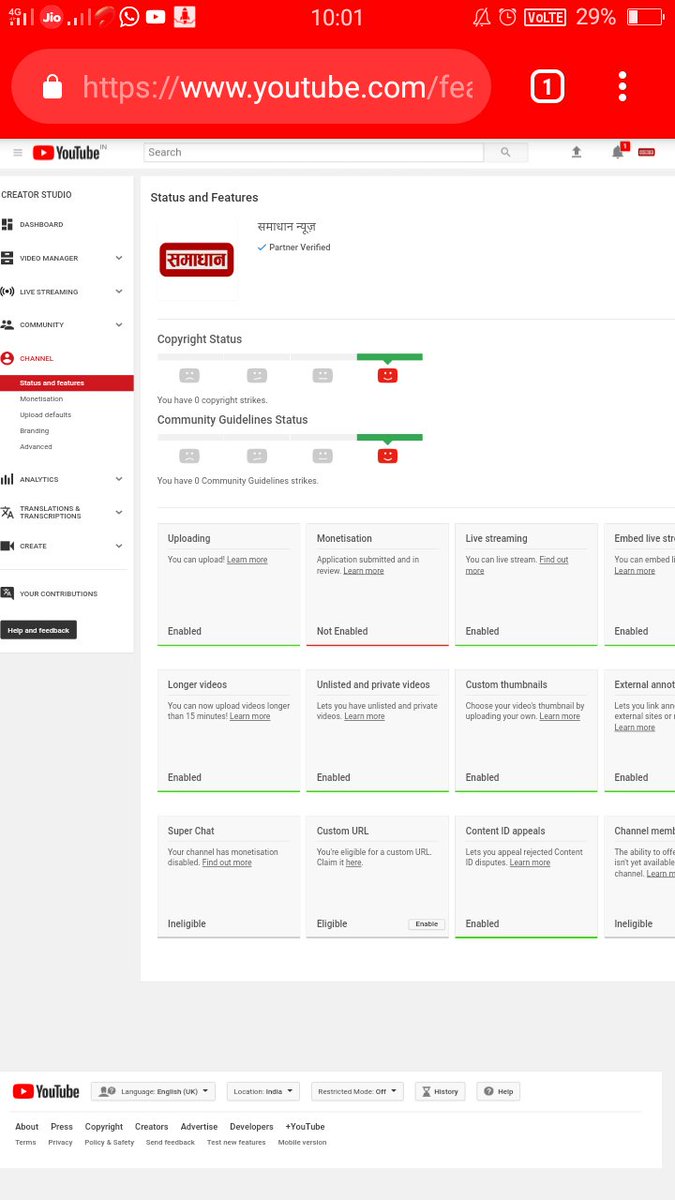Open the browser tab switcher
The height and width of the screenshot is (1200, 675).
click(547, 87)
